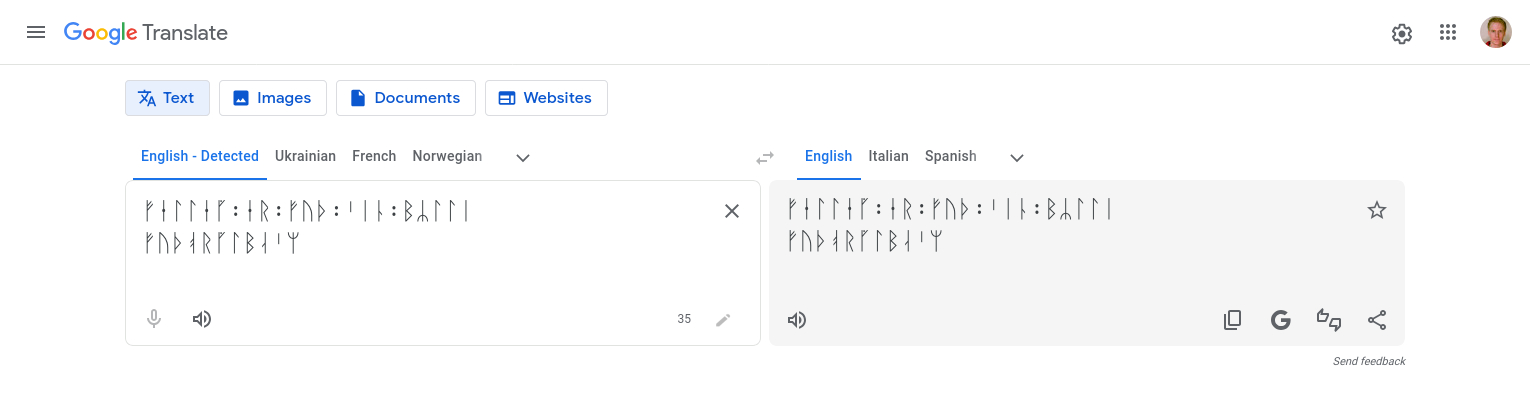The width and height of the screenshot is (1530, 400).
Task: Save translation with the star
Action: [1377, 210]
